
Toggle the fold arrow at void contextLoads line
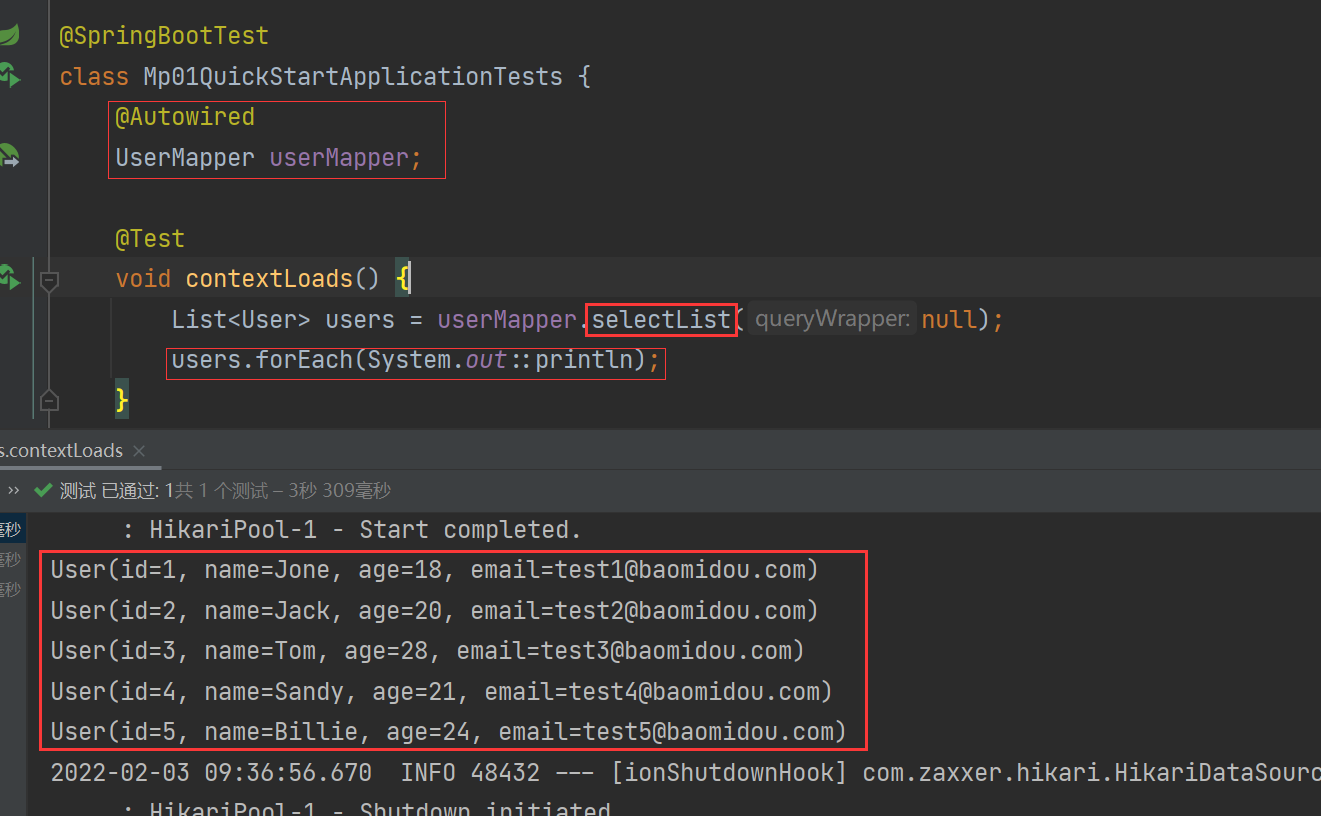[49, 281]
